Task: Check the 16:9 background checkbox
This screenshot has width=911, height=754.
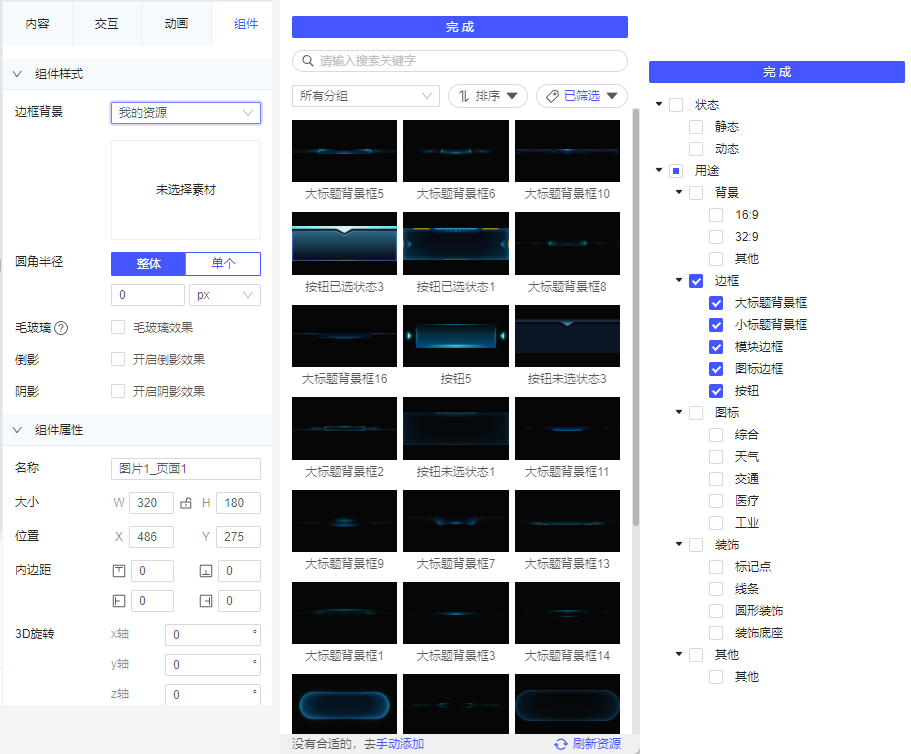Action: (716, 215)
